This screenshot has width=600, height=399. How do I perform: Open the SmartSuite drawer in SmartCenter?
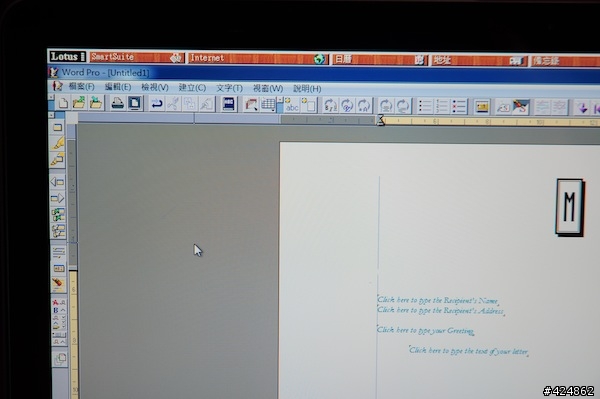(137, 57)
